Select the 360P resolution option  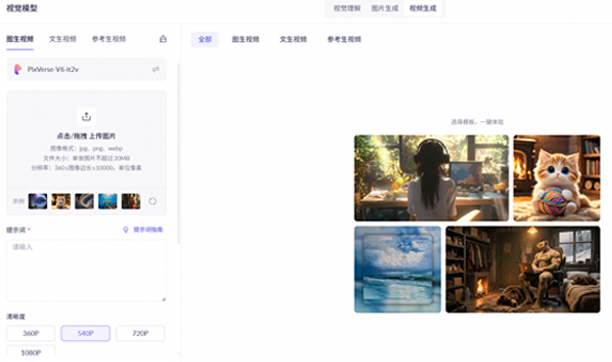click(x=30, y=333)
